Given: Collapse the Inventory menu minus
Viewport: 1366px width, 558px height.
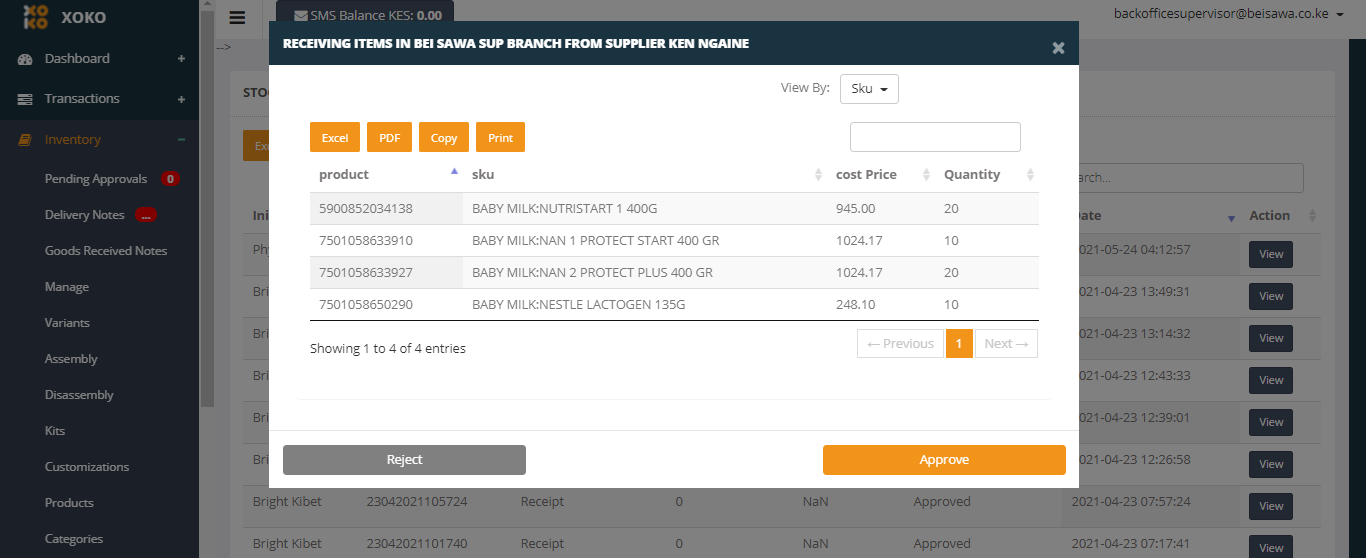Looking at the screenshot, I should tap(181, 140).
